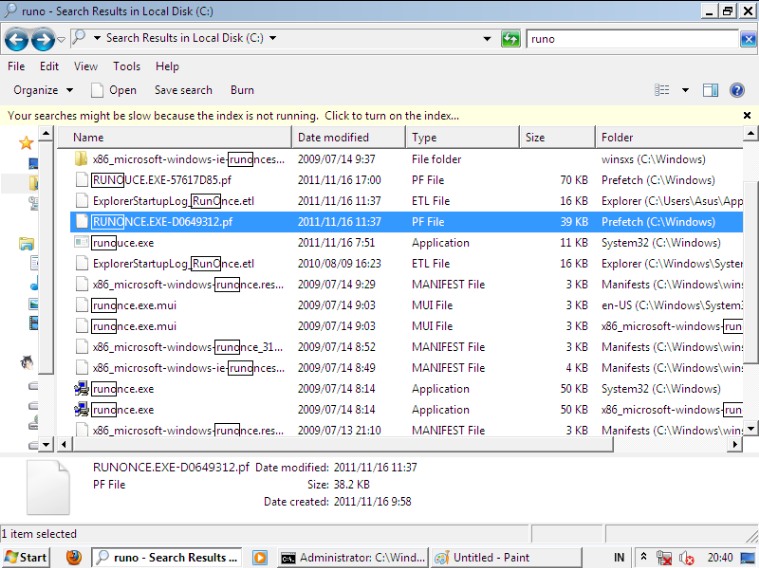The height and width of the screenshot is (568, 759).
Task: Sort by the Size column header
Action: coord(557,138)
